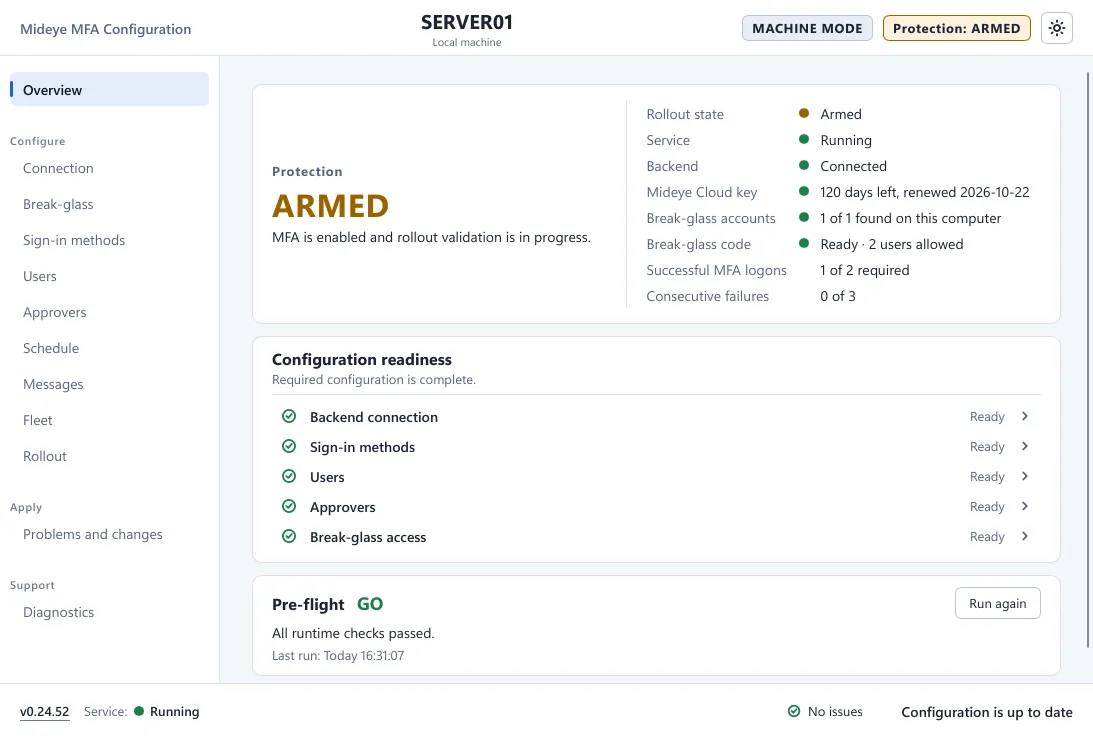Click the Backend green status dot
This screenshot has width=1093, height=739.
804,165
